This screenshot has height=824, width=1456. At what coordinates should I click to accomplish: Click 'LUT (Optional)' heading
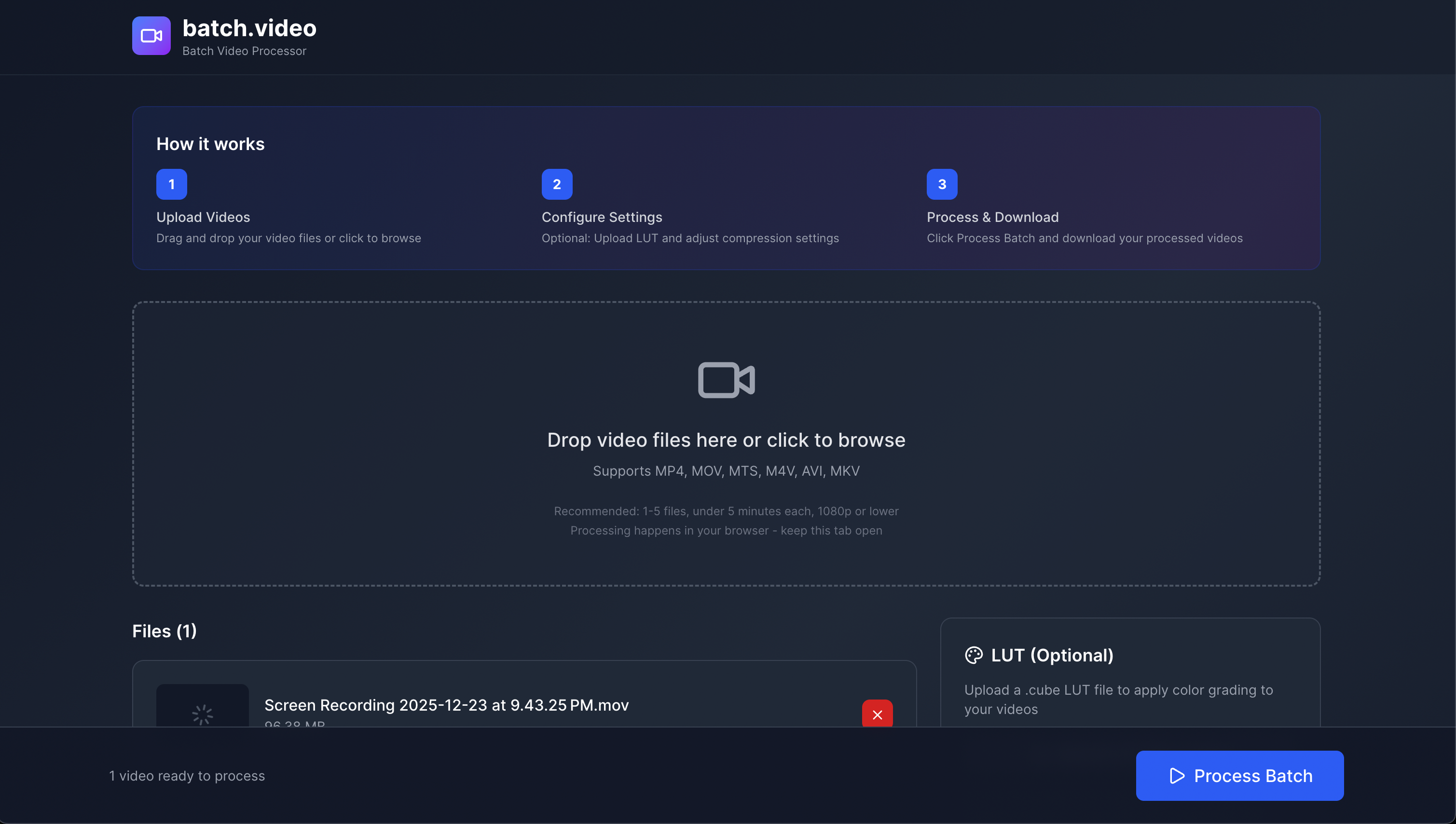(1052, 655)
